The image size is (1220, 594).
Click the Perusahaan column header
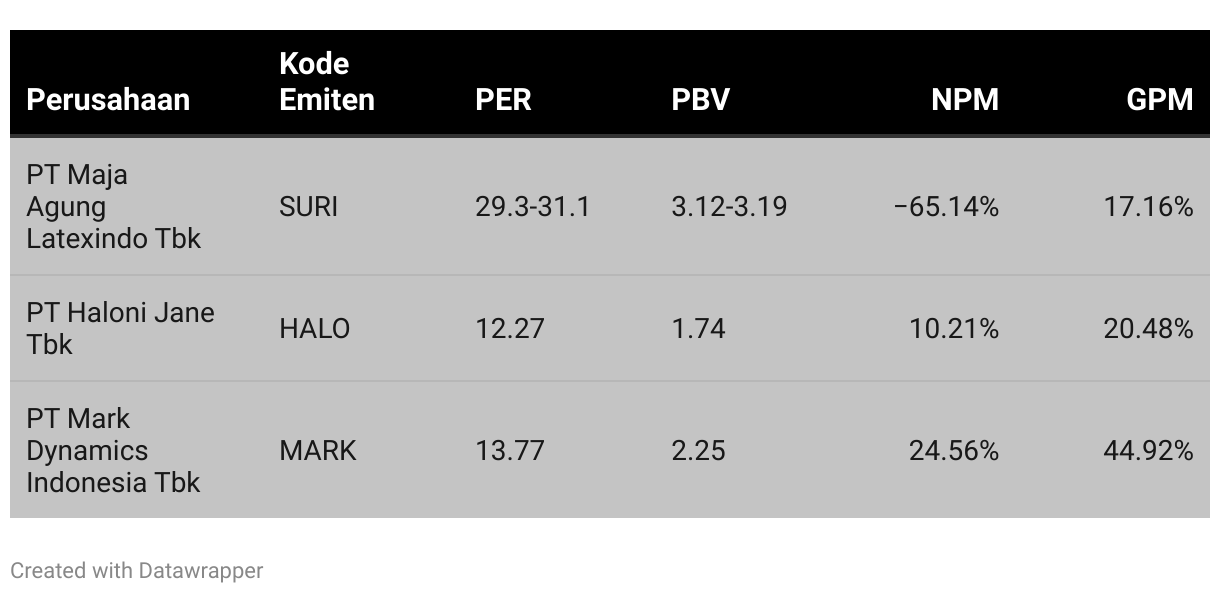[108, 99]
